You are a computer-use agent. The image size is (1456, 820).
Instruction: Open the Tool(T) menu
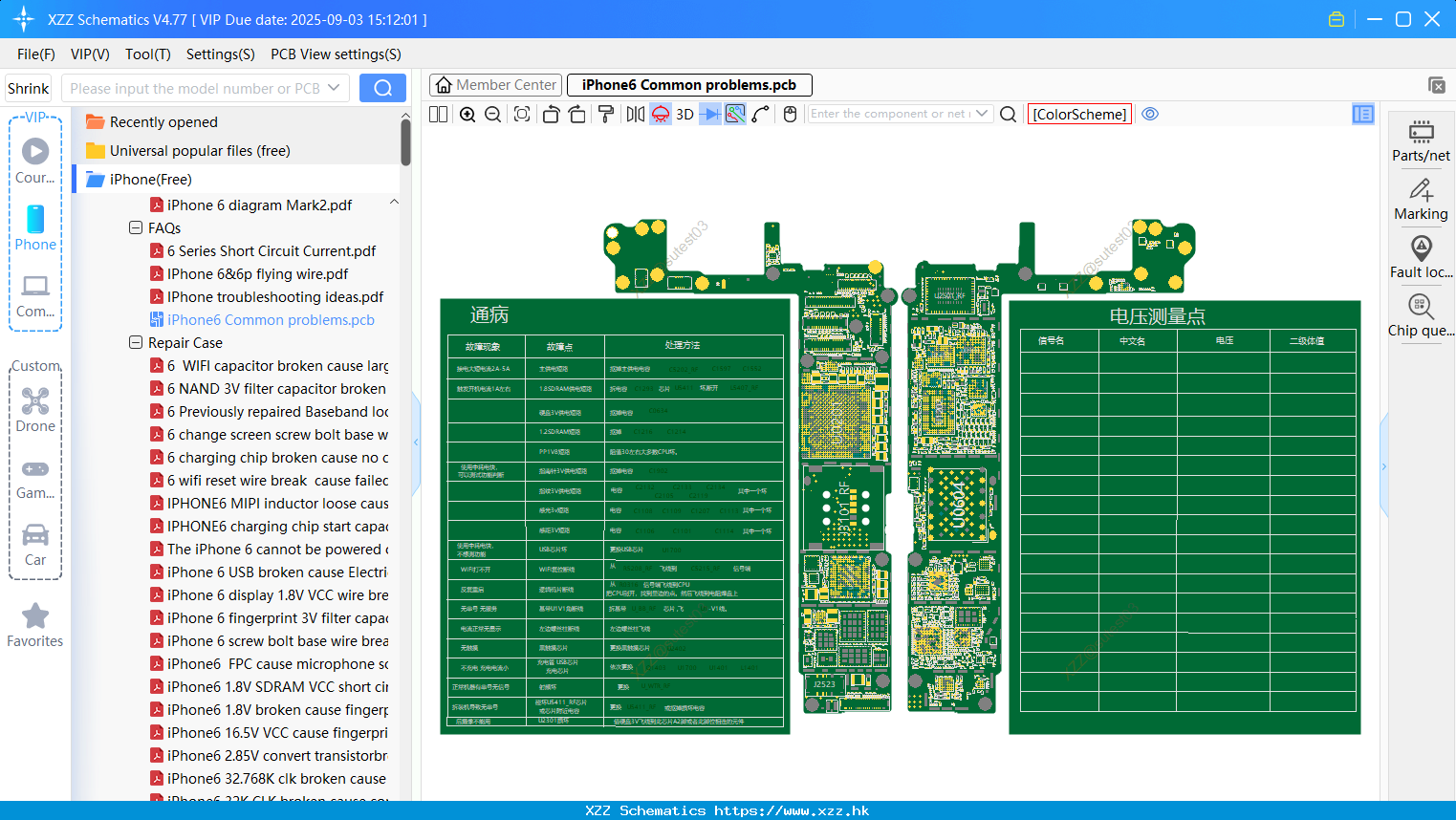coord(148,54)
